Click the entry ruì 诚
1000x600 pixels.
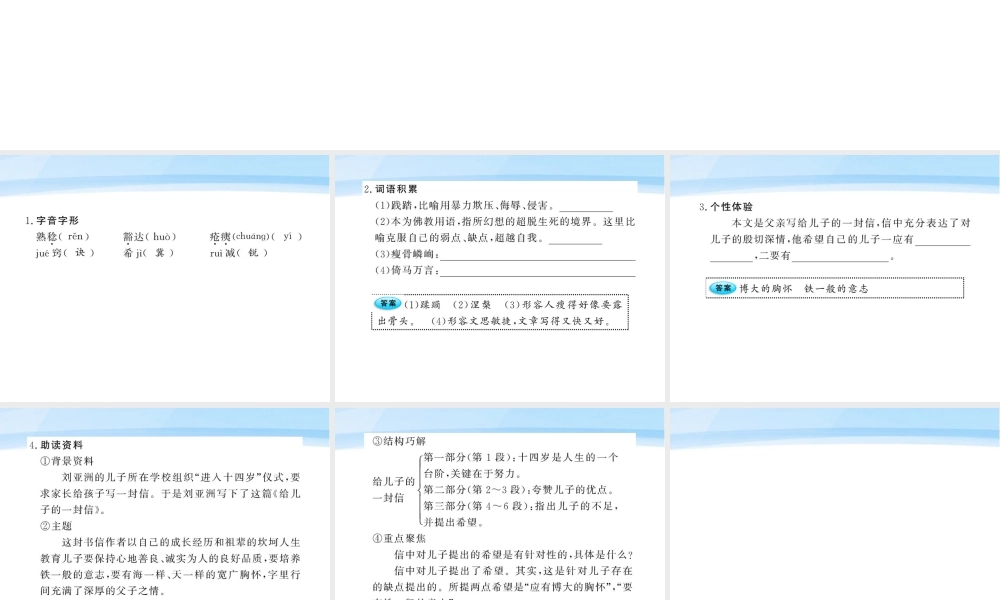click(239, 252)
